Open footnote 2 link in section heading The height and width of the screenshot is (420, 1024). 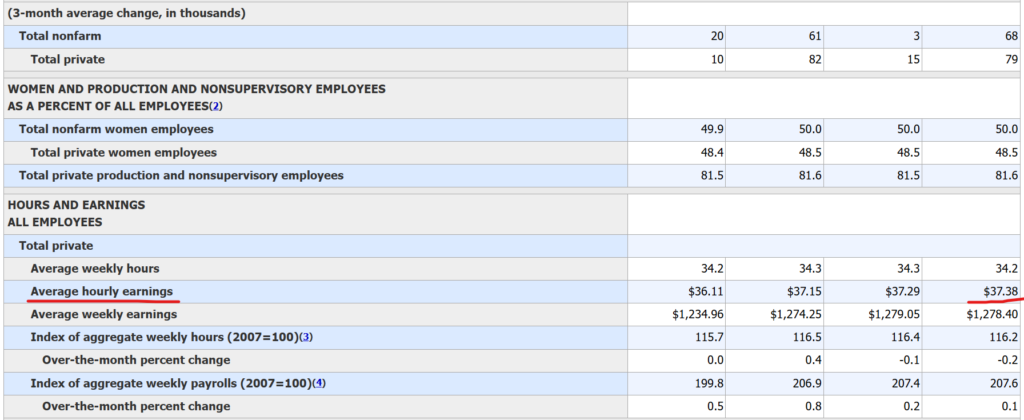[x=216, y=106]
